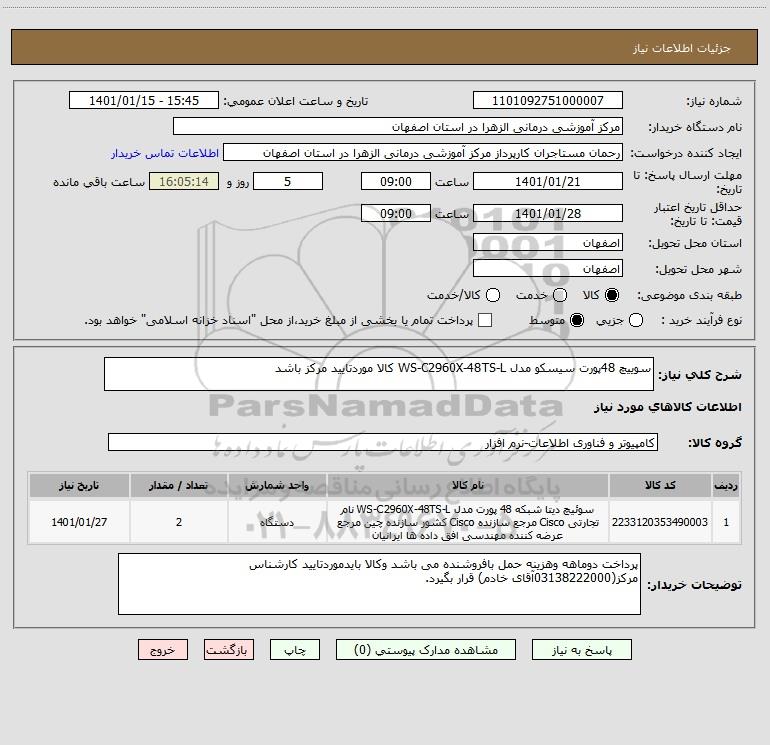
Task: Click the استان محل تحویل field
Action: click(548, 243)
